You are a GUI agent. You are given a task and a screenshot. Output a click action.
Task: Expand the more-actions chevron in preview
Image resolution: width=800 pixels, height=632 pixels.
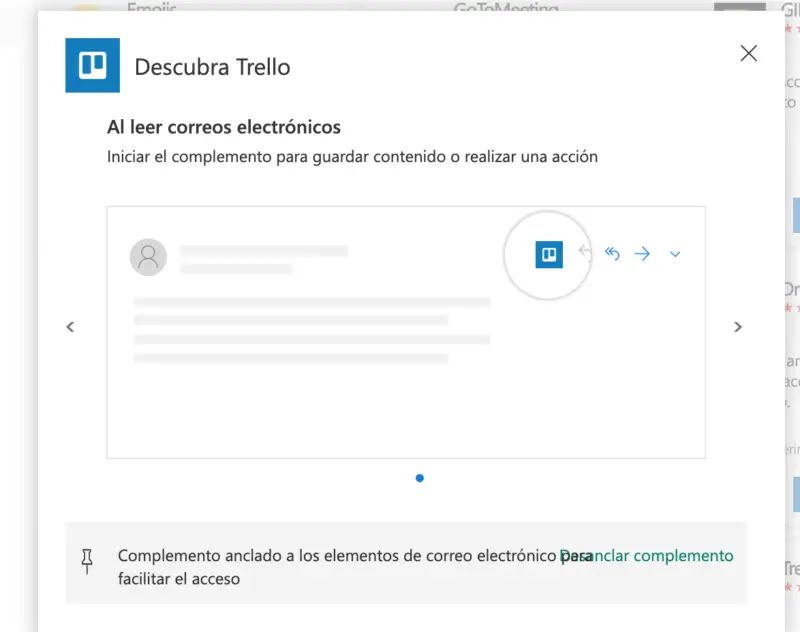click(675, 254)
